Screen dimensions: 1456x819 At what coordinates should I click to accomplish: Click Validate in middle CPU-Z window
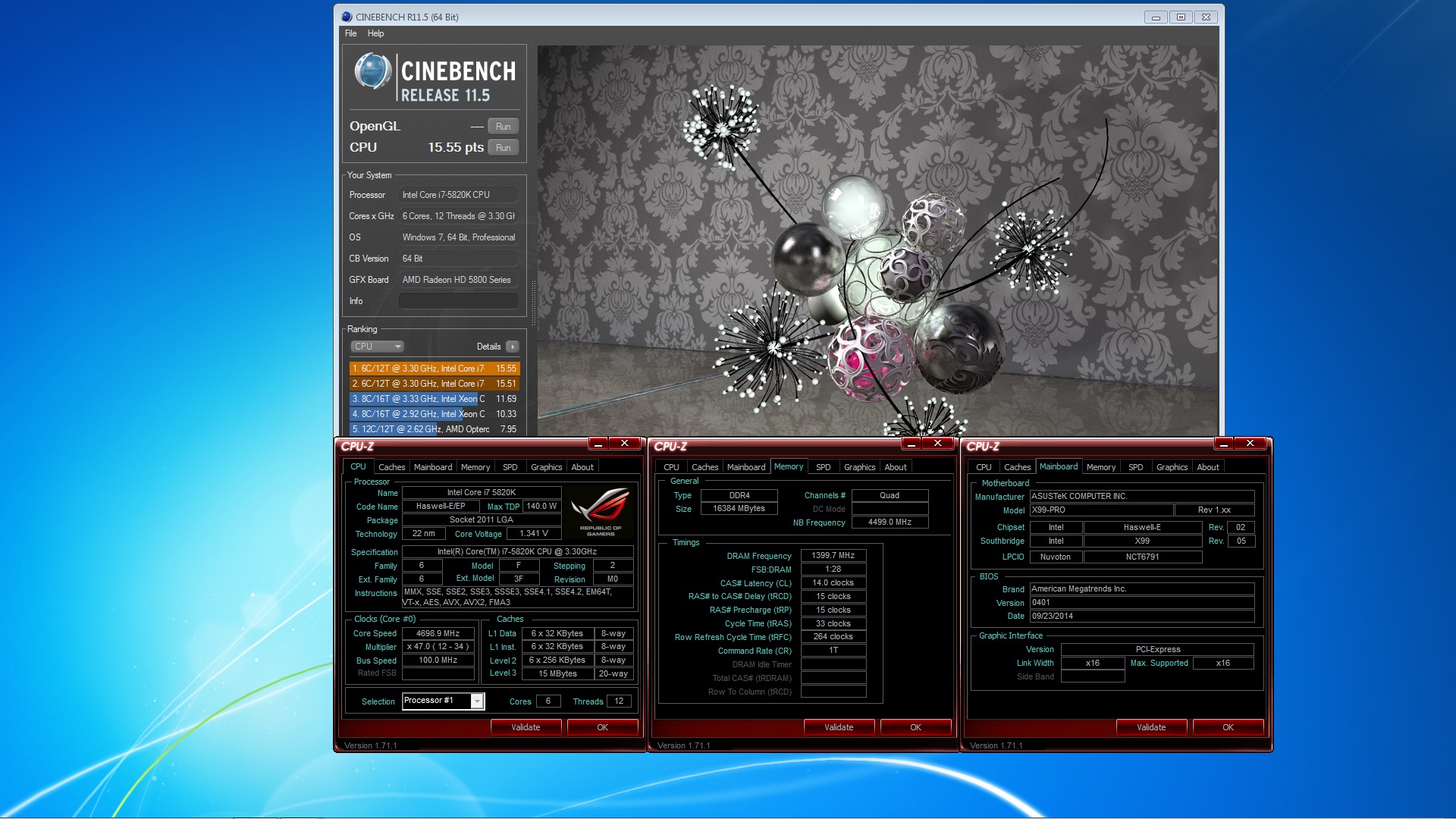pos(839,727)
